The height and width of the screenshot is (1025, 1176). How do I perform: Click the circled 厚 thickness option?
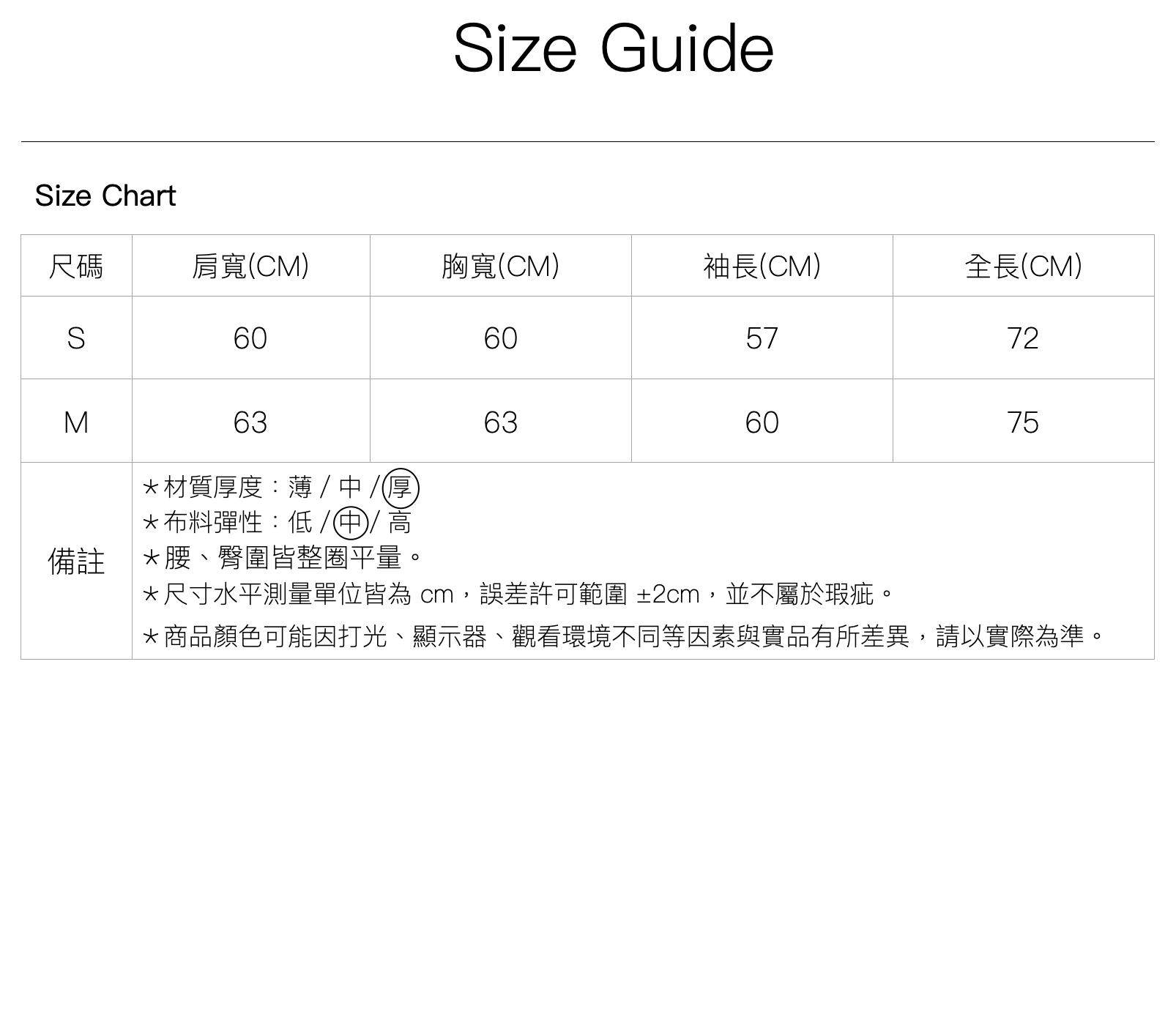point(401,487)
